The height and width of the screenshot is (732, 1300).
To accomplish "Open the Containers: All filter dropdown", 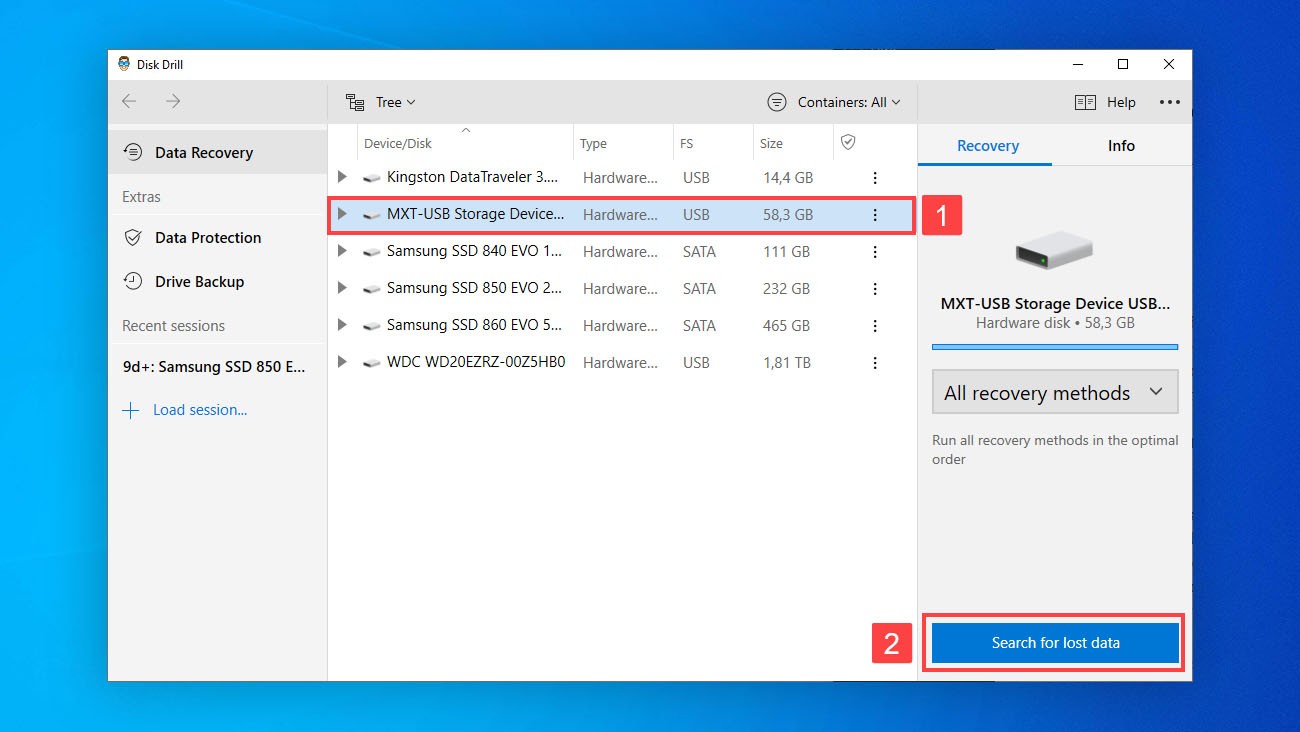I will coord(834,102).
